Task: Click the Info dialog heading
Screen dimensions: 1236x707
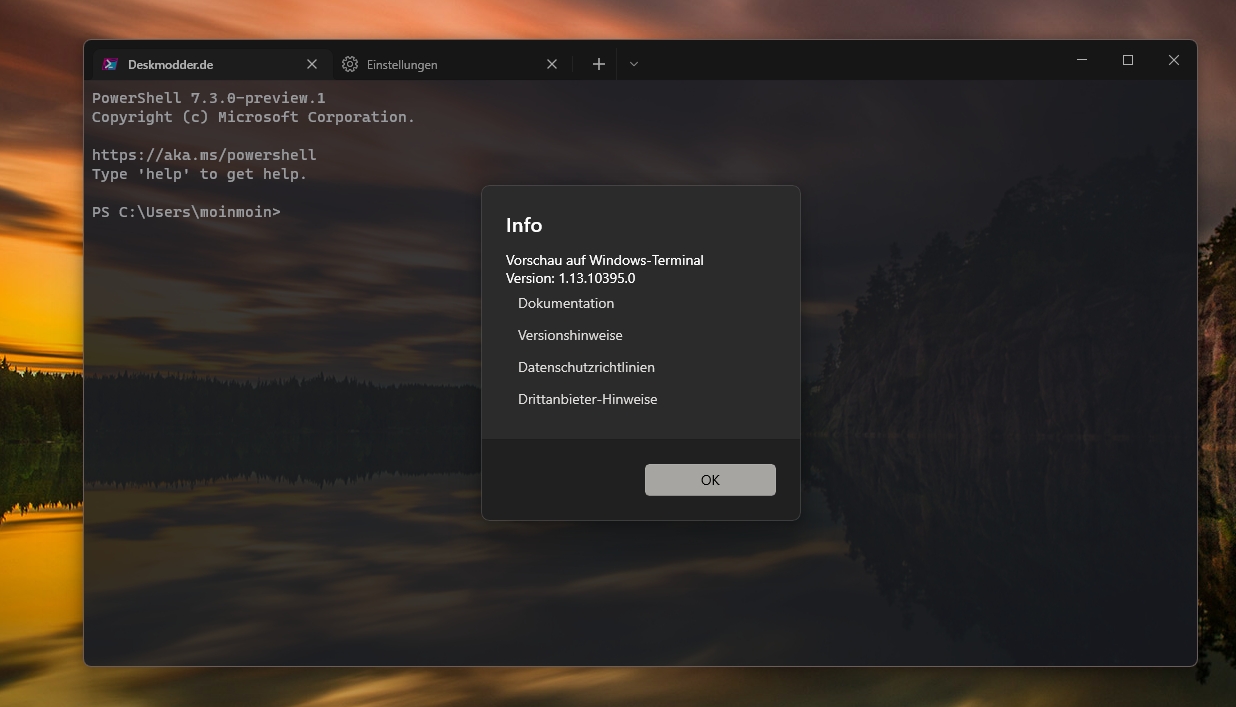Action: (x=524, y=225)
